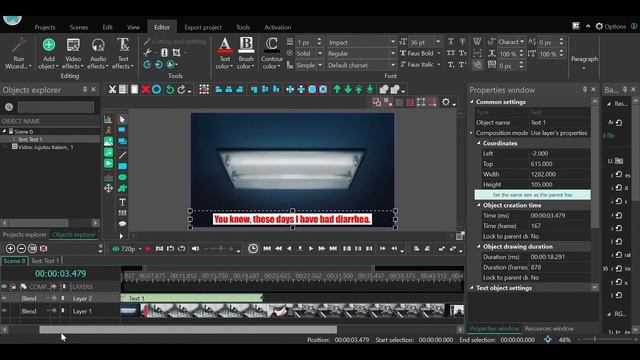
Task: Move object down one layer (green down arrow)
Action: click(348, 89)
